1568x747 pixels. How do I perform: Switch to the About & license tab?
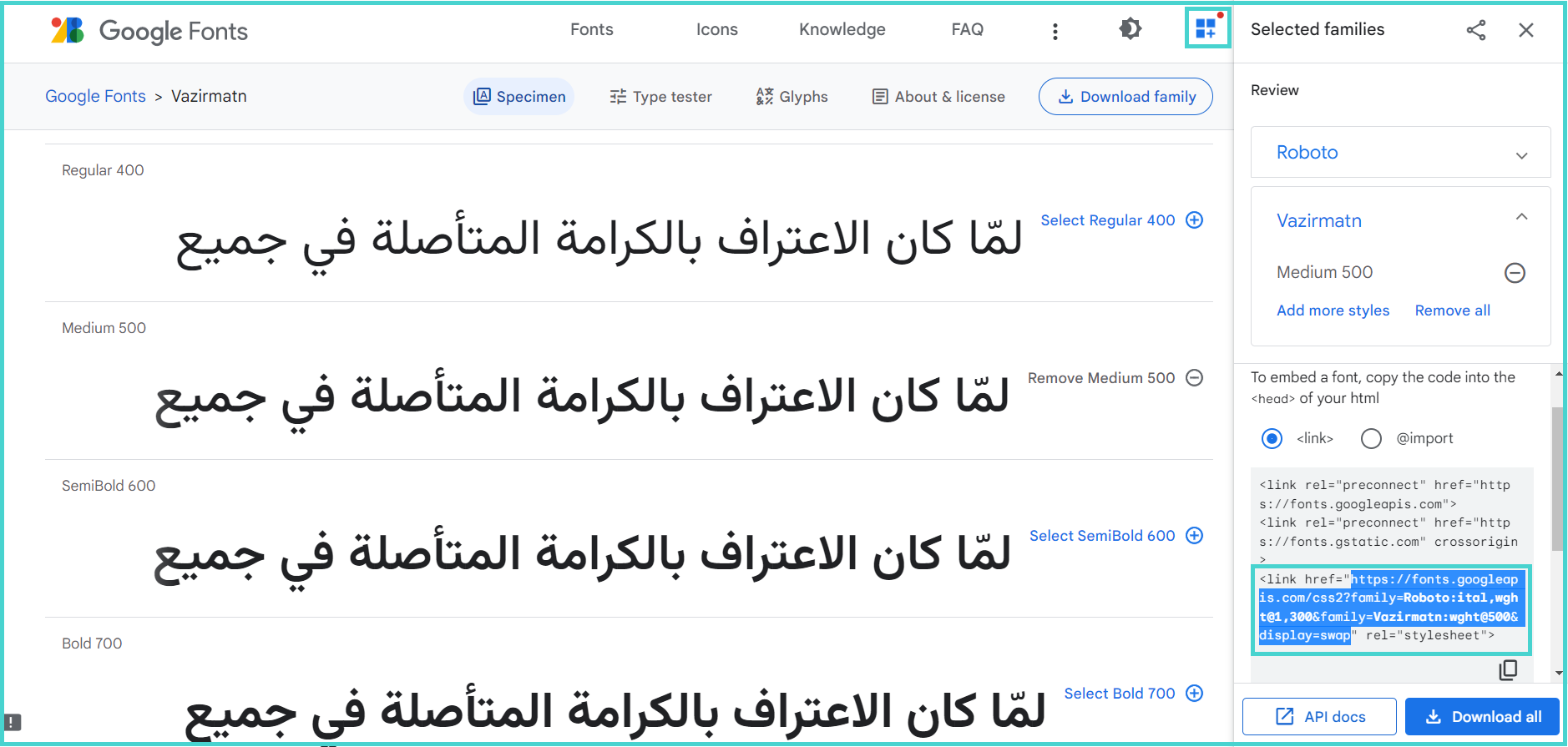click(938, 97)
